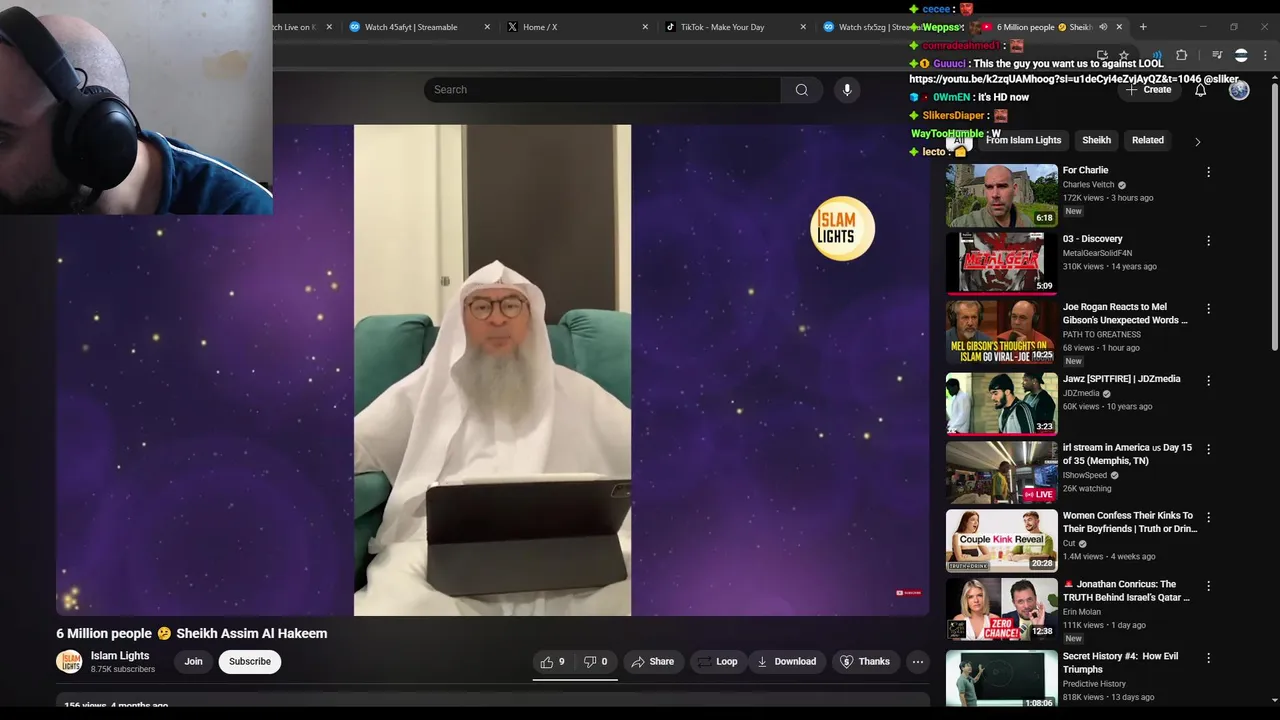Like the video with thumbs up
The image size is (1280, 720).
point(553,661)
